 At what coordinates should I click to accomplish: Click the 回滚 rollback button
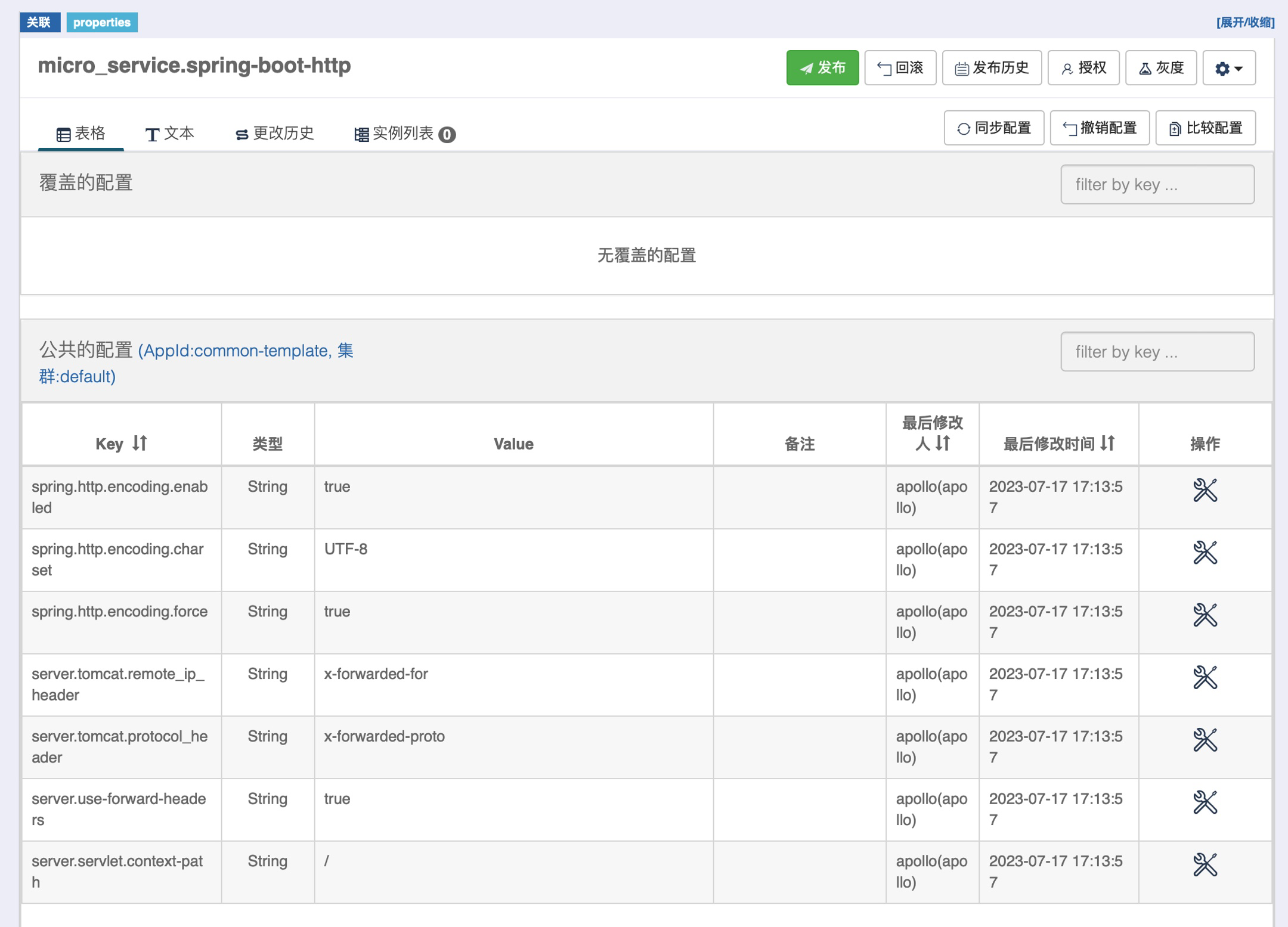[x=900, y=68]
